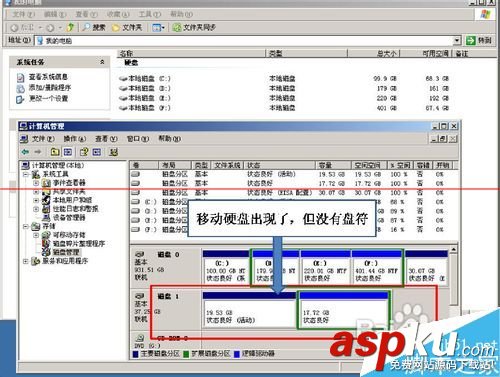Select the 磁盘管理 icon in tree
Viewport: 500px width, 377px height.
coord(46,252)
